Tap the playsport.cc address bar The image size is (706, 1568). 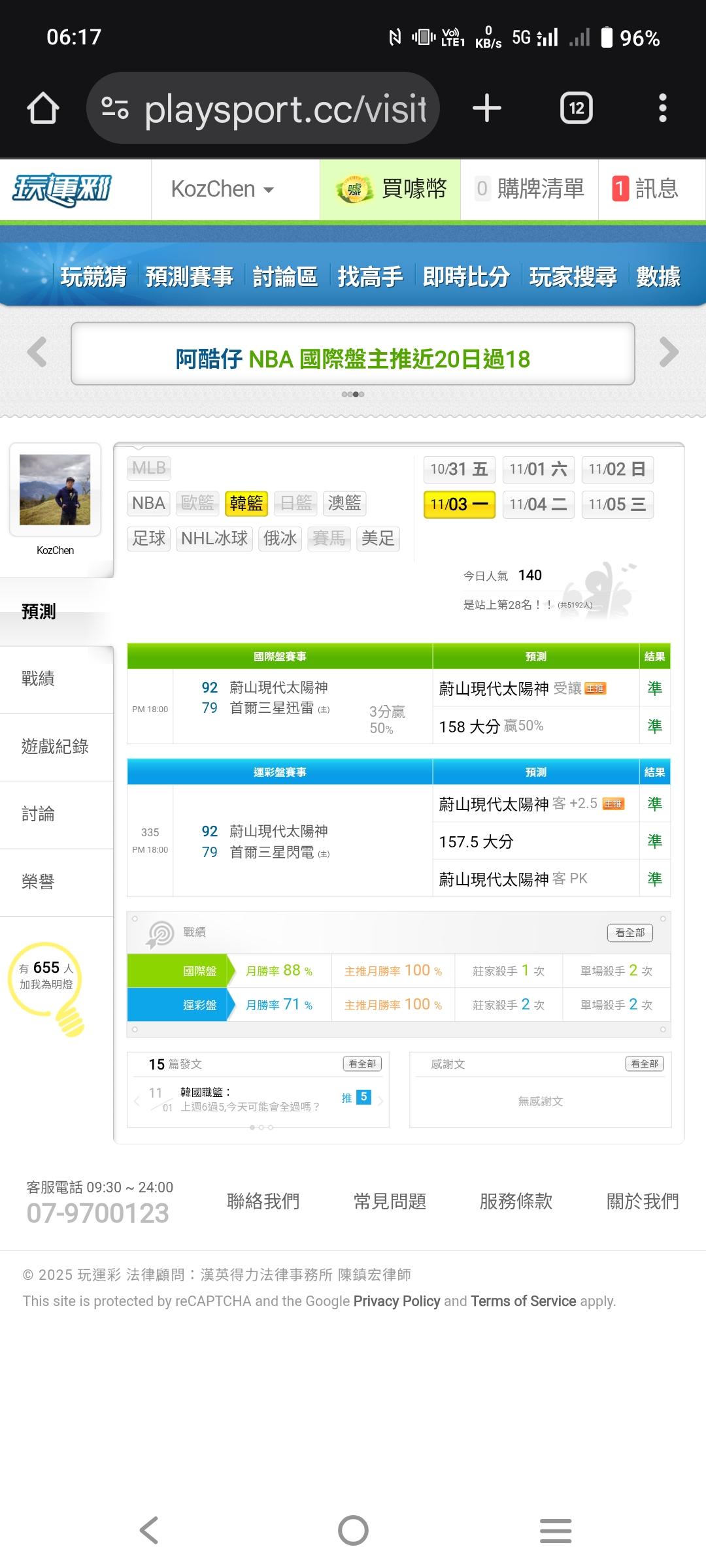(x=263, y=108)
